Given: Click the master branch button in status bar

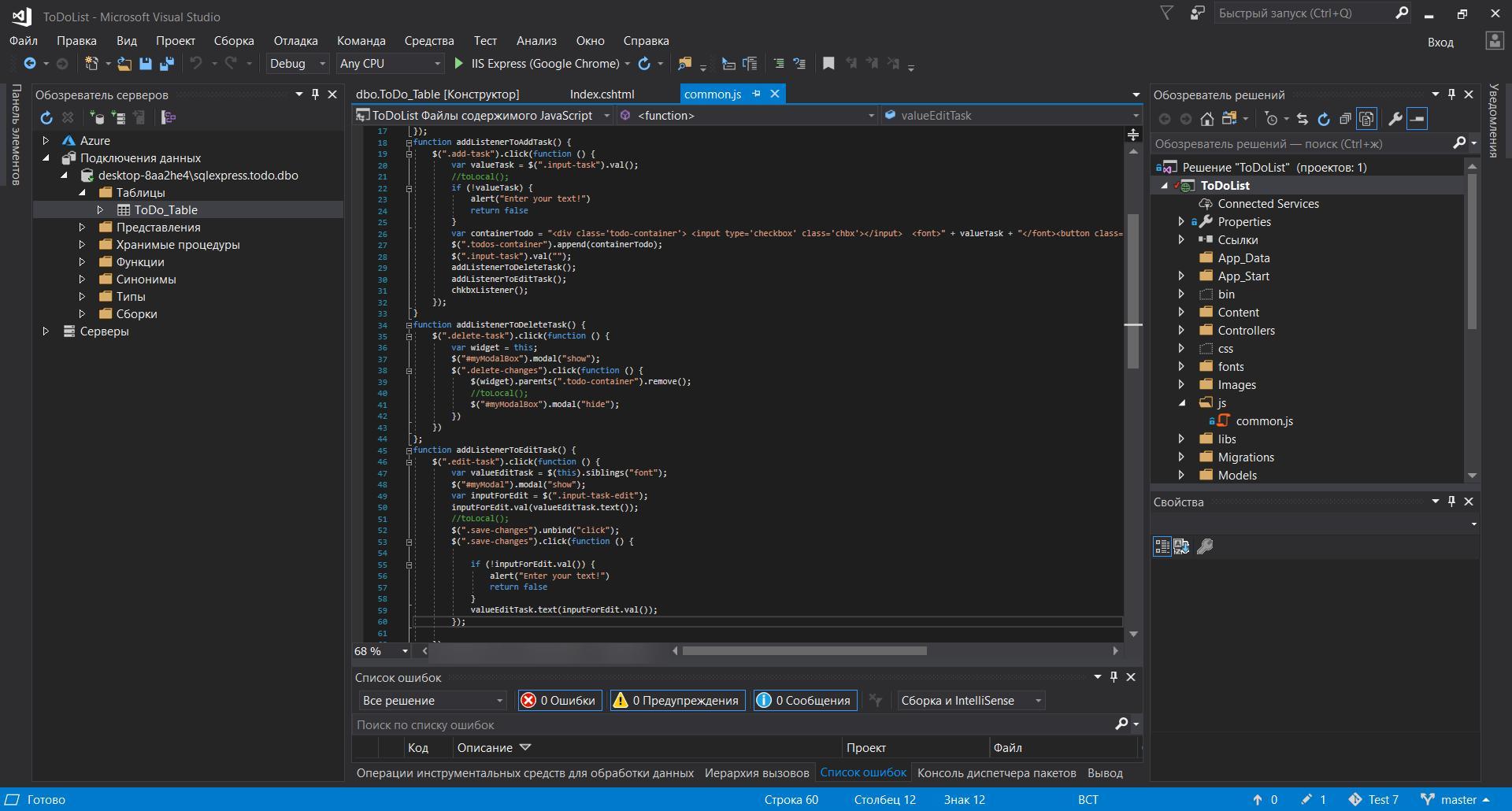Looking at the screenshot, I should pos(1458,800).
